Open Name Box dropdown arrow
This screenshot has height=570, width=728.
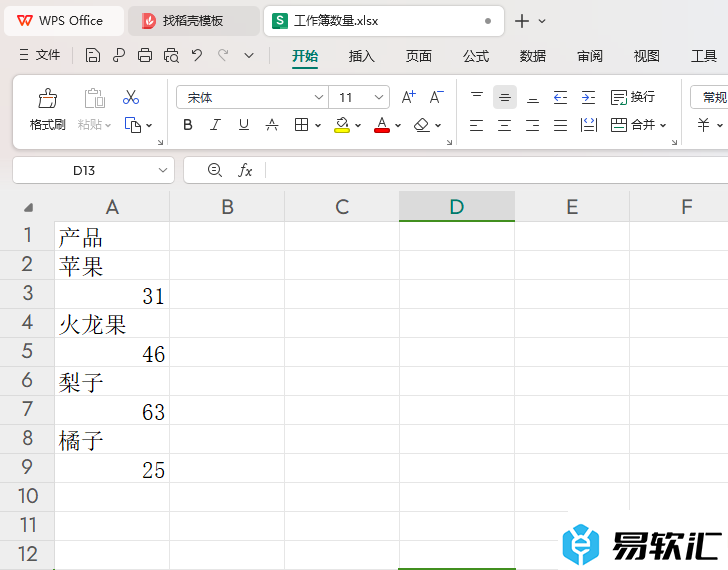(x=162, y=170)
